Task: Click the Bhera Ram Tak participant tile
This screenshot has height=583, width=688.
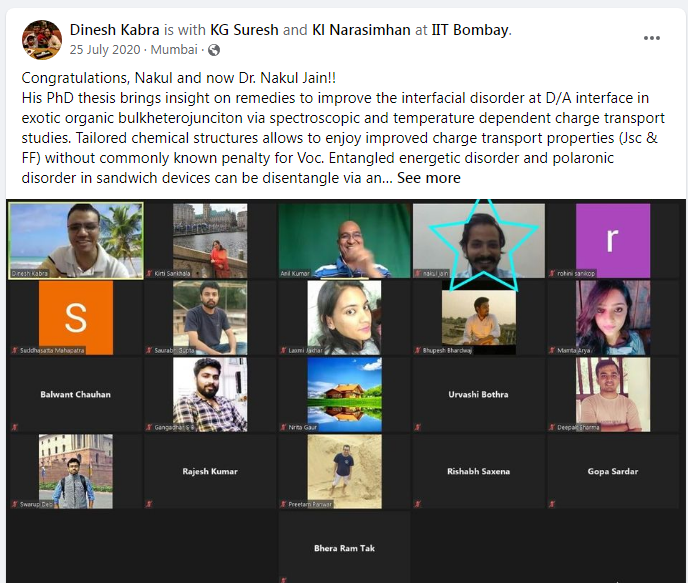Action: [344, 547]
